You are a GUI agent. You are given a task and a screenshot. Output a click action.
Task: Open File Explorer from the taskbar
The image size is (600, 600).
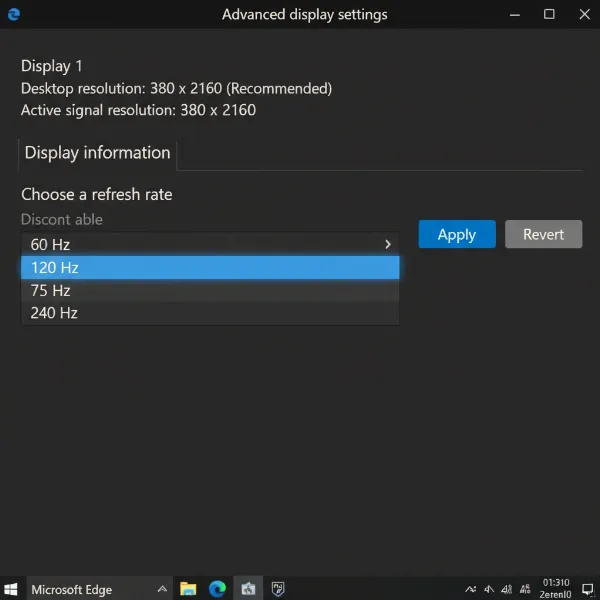click(188, 589)
